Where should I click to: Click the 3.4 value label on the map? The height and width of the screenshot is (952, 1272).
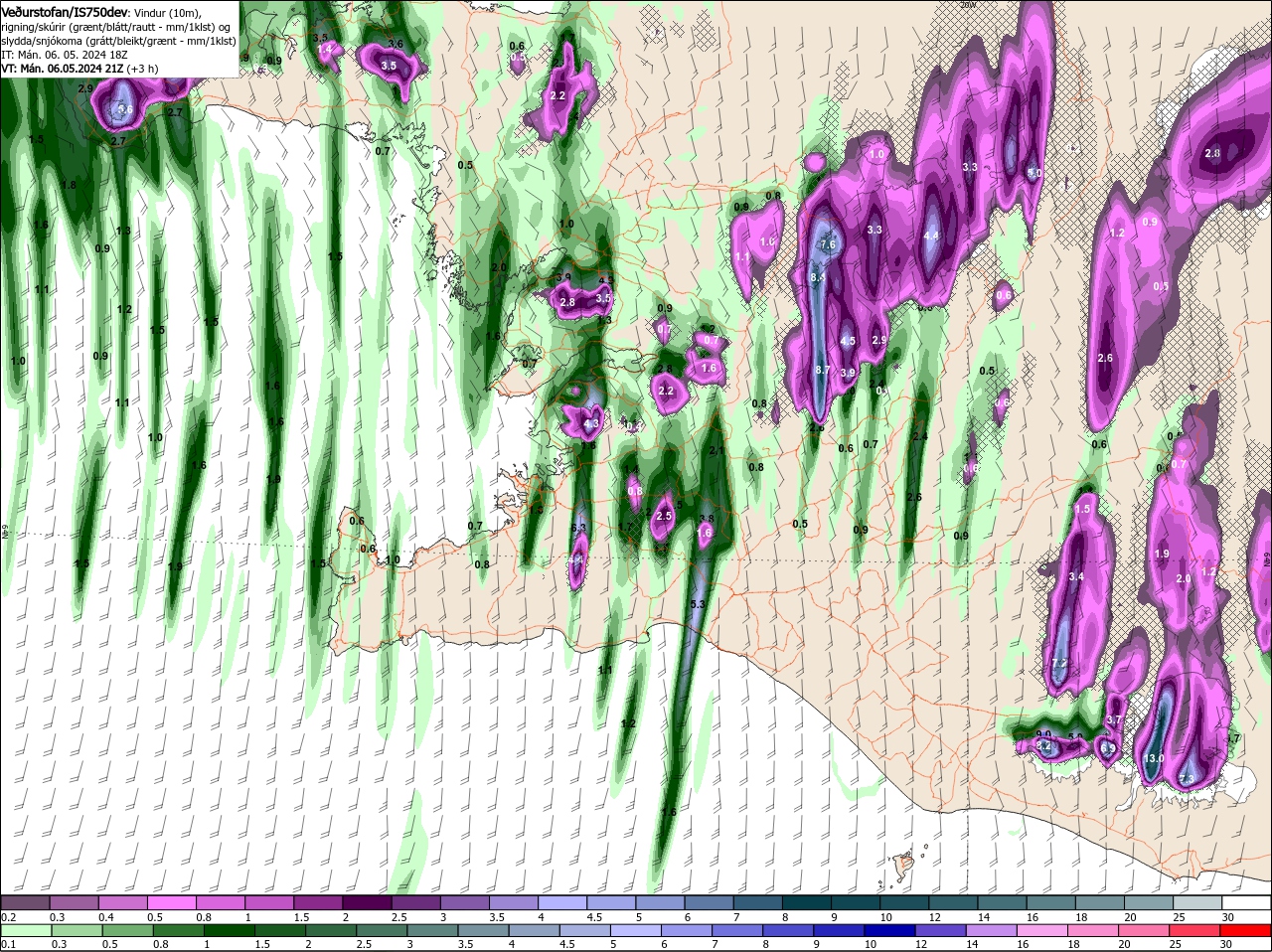[x=1075, y=576]
